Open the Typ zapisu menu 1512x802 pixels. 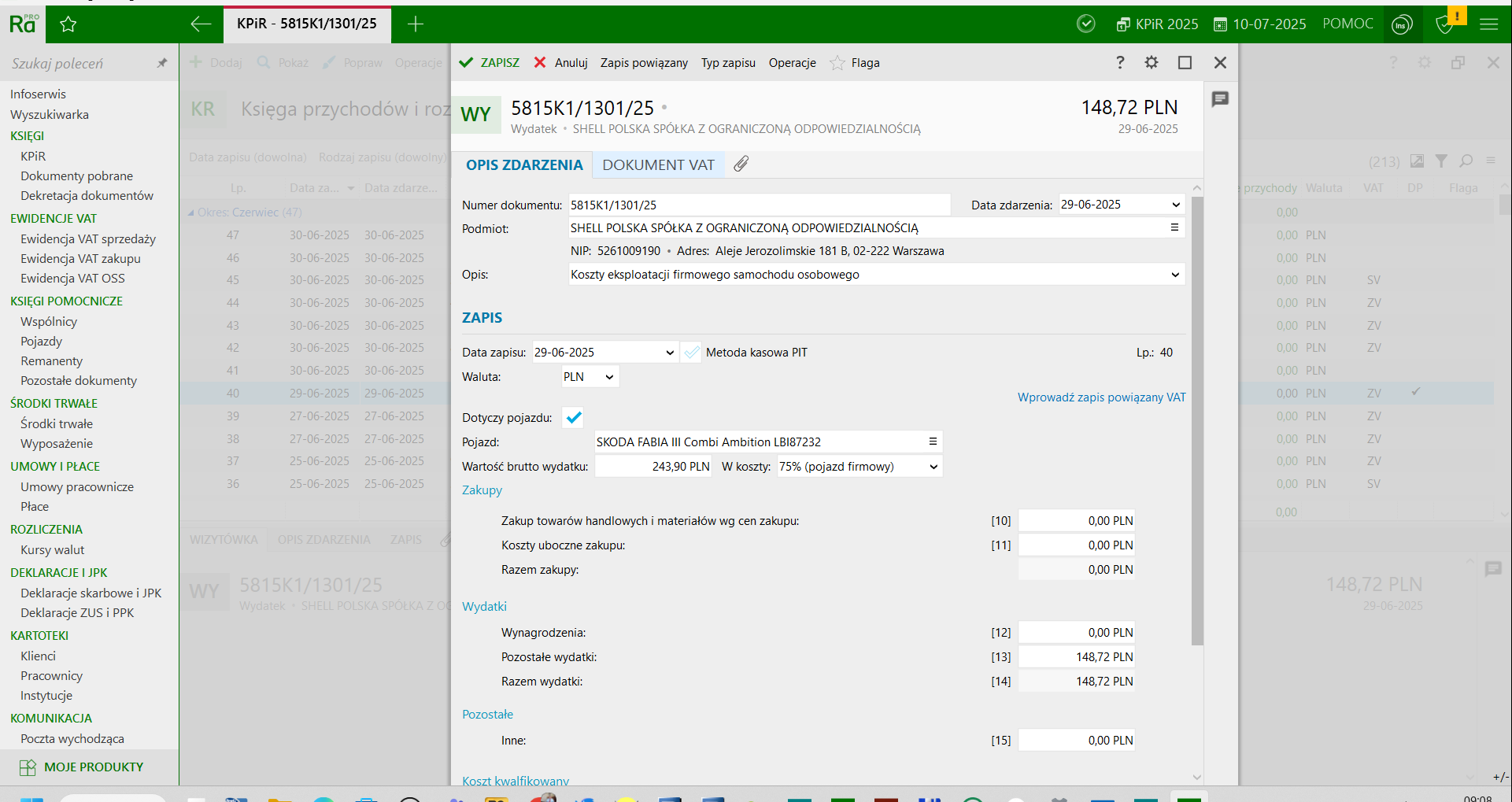click(x=728, y=63)
